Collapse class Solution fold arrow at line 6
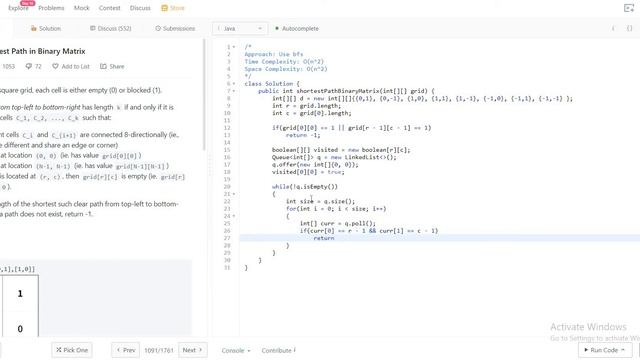The image size is (640, 360). [x=234, y=84]
